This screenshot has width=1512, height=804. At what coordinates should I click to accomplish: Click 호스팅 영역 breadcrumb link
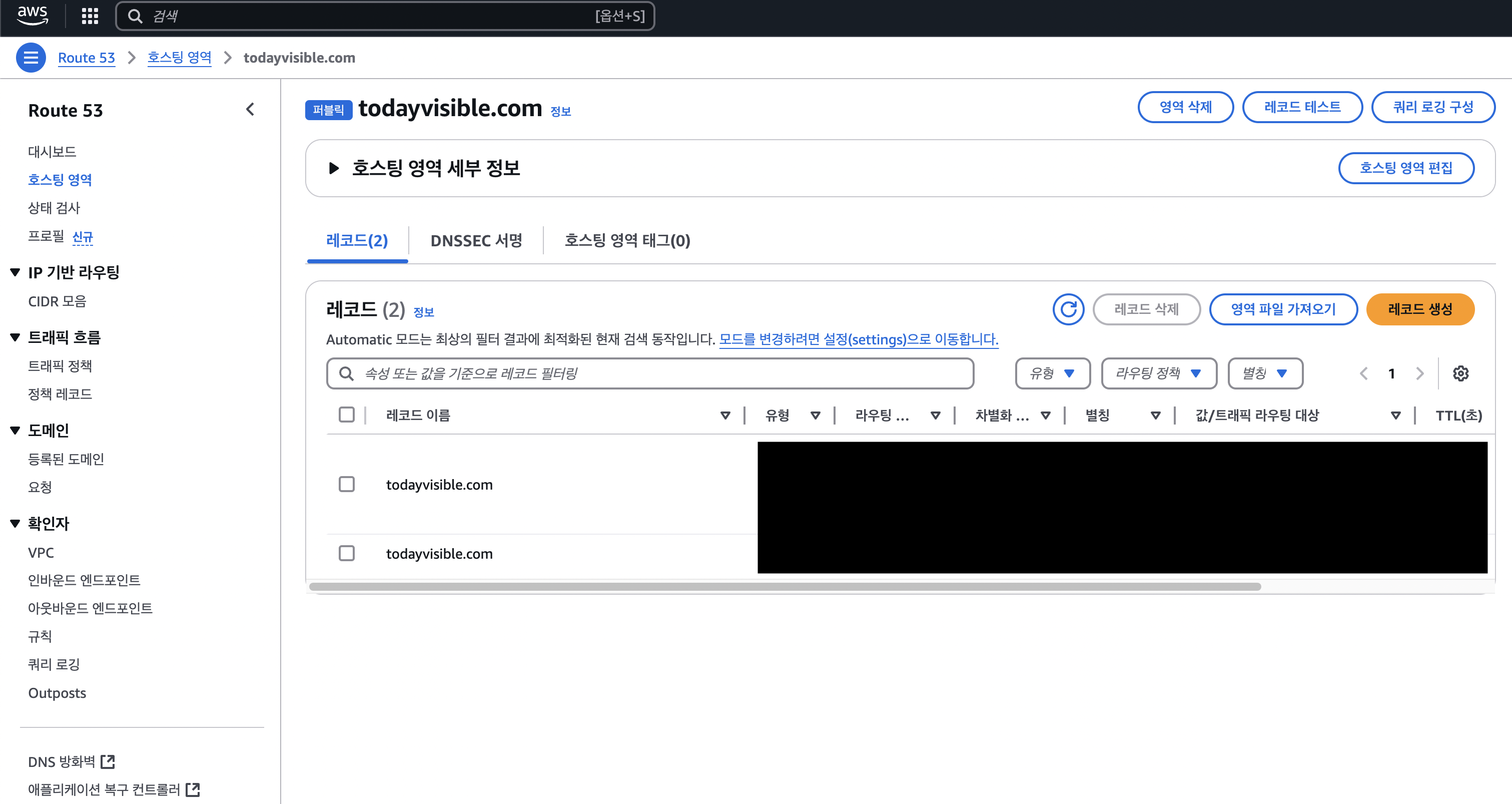pyautogui.click(x=179, y=58)
